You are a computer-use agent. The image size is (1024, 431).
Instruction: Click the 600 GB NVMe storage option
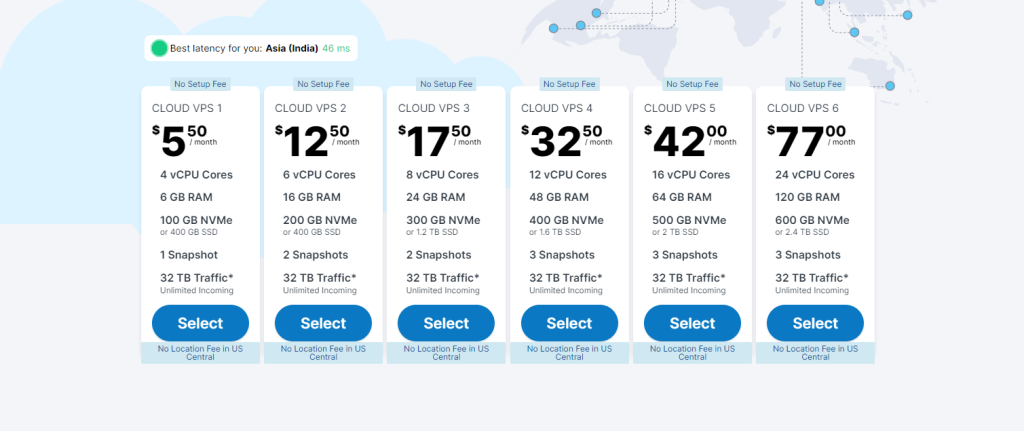(x=812, y=220)
